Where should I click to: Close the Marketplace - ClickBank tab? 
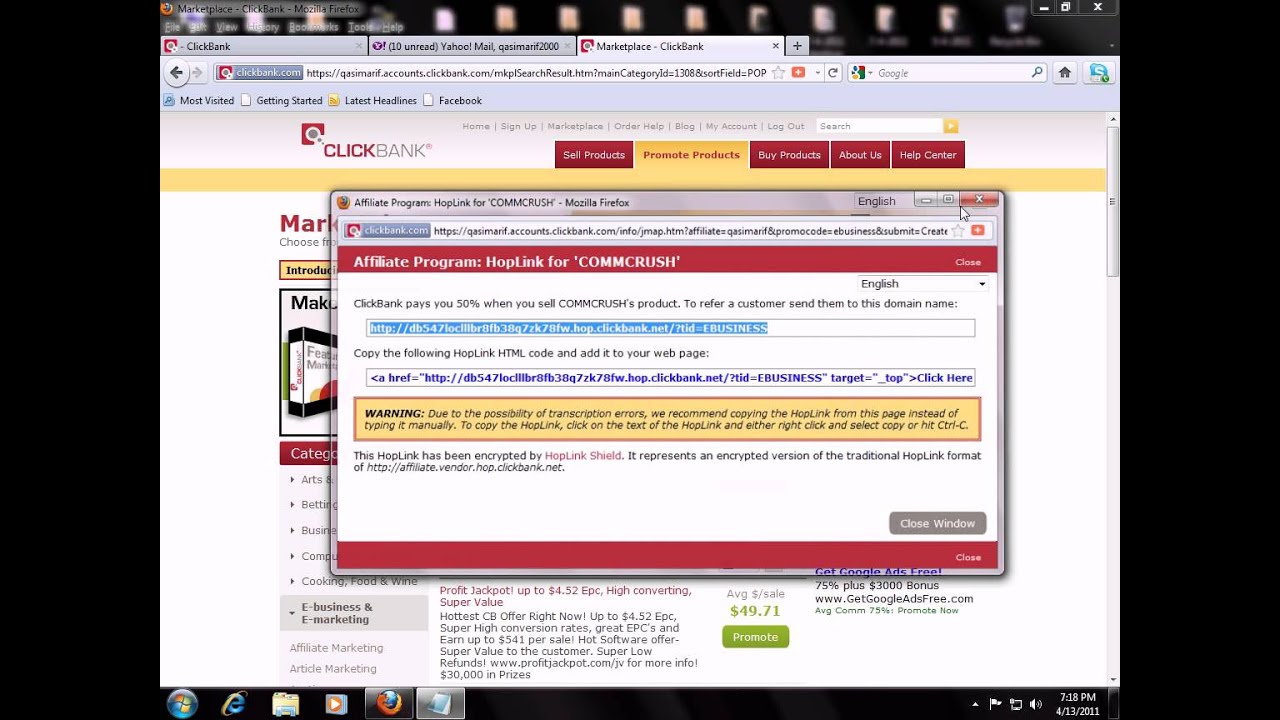776,46
